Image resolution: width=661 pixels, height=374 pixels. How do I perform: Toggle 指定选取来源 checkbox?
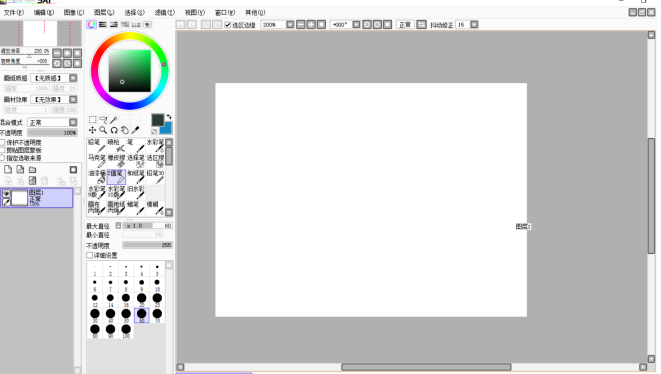2,158
